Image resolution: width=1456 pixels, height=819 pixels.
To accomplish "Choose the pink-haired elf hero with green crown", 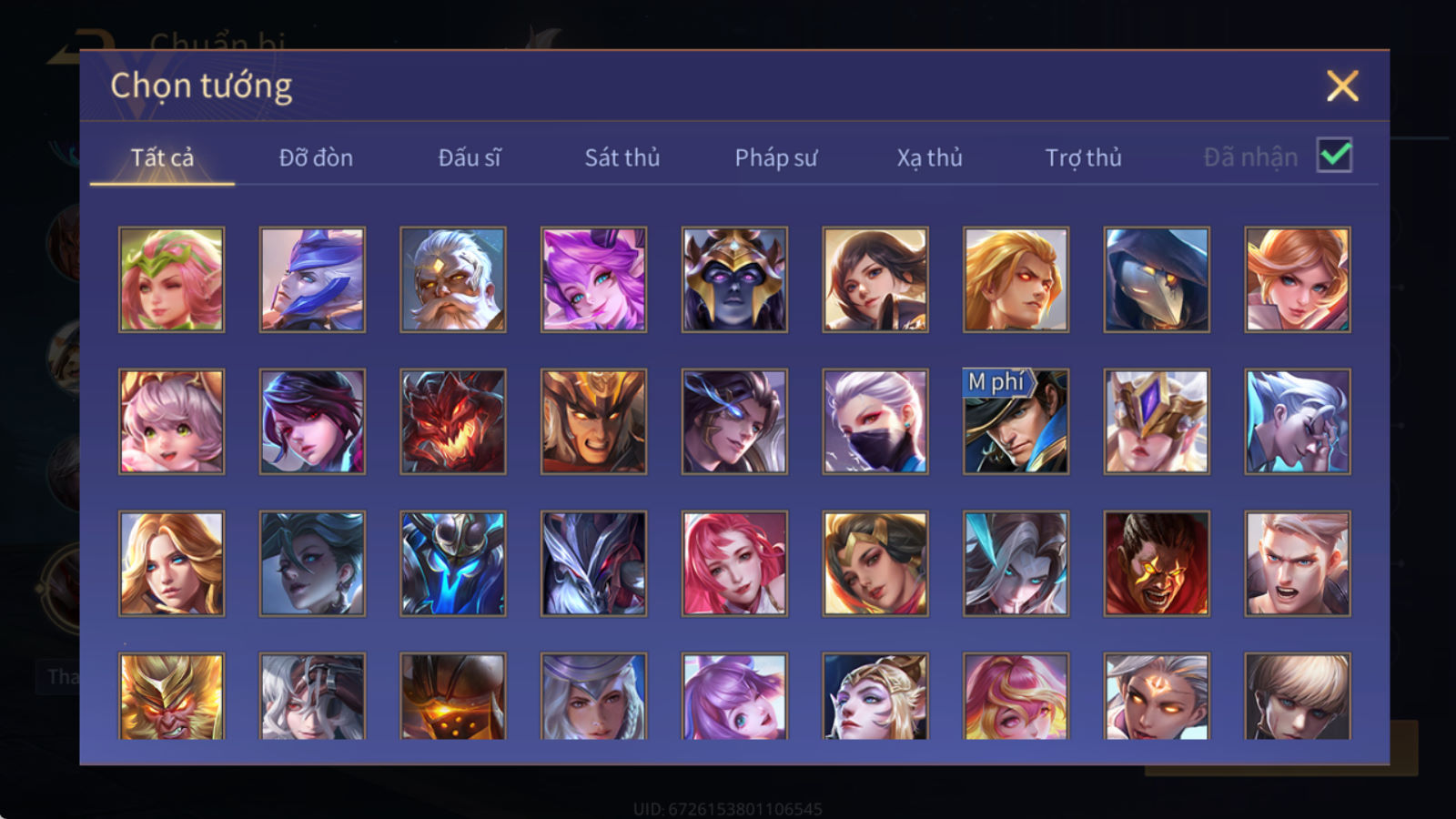I will point(172,279).
